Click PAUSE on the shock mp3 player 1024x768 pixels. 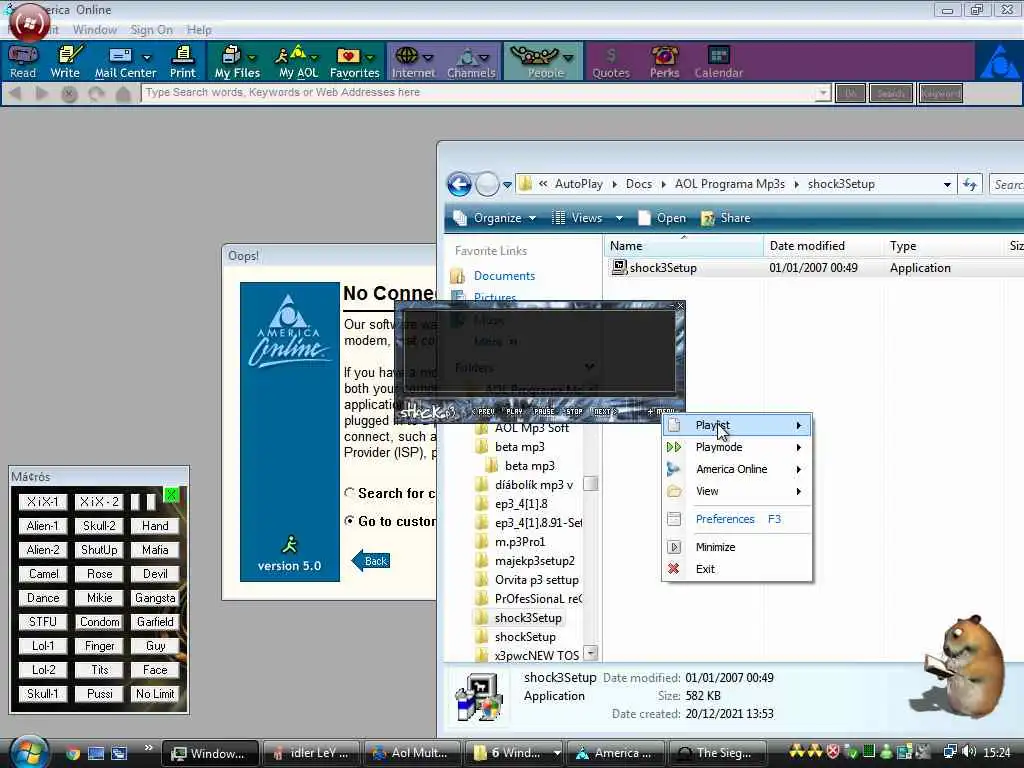click(x=543, y=411)
